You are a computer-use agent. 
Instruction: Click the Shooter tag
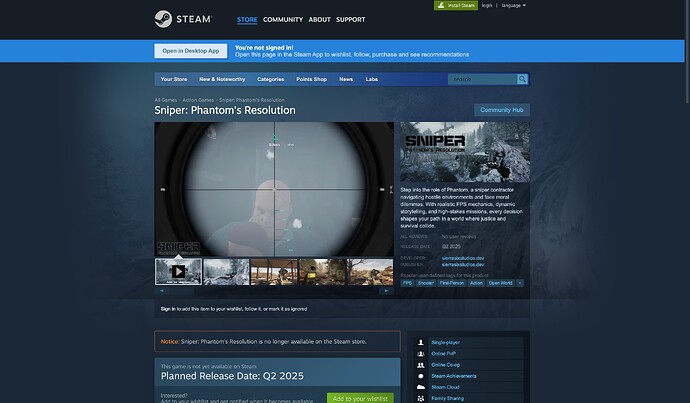[426, 283]
